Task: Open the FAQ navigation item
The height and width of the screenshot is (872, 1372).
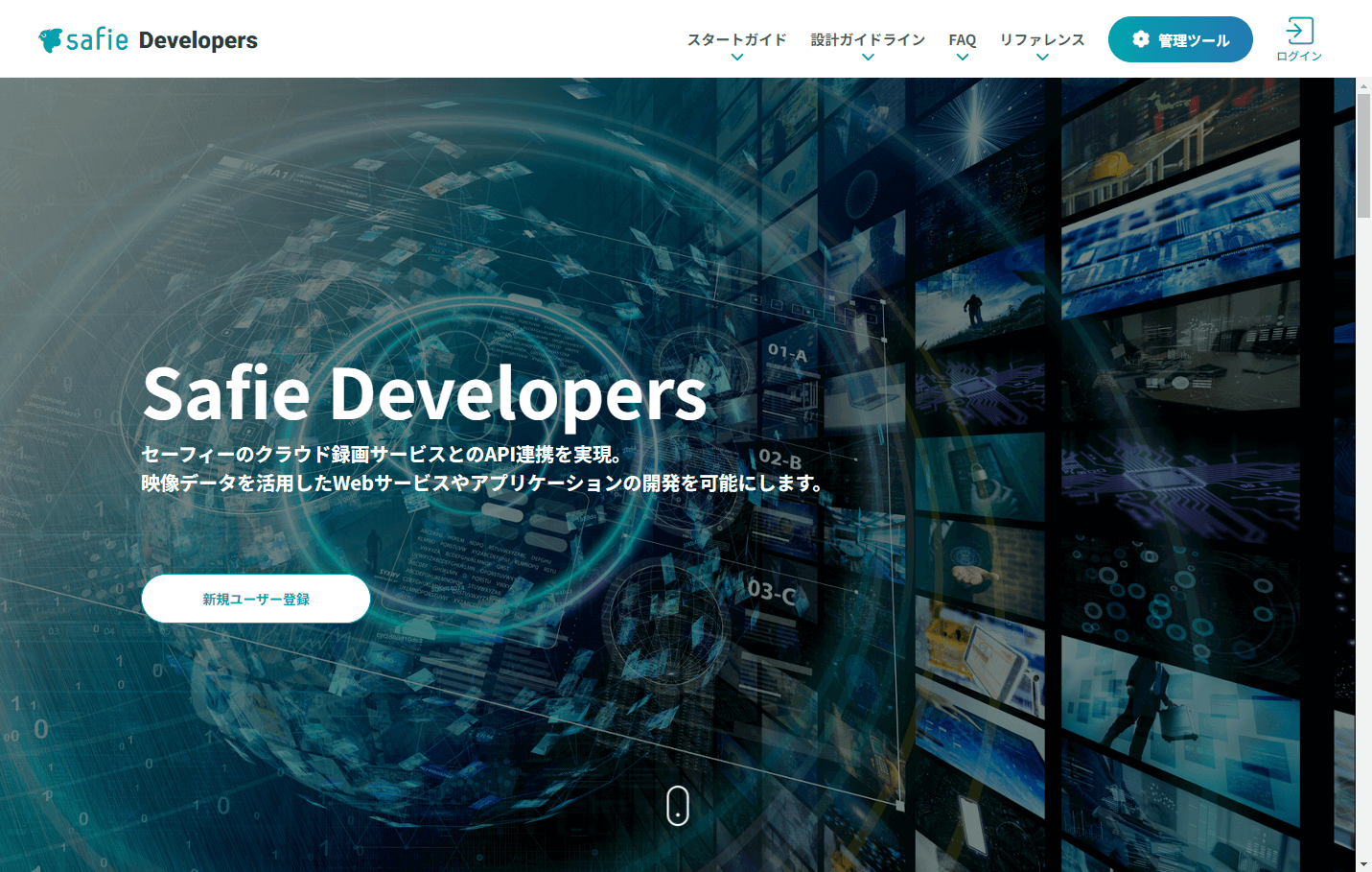Action: [x=962, y=39]
